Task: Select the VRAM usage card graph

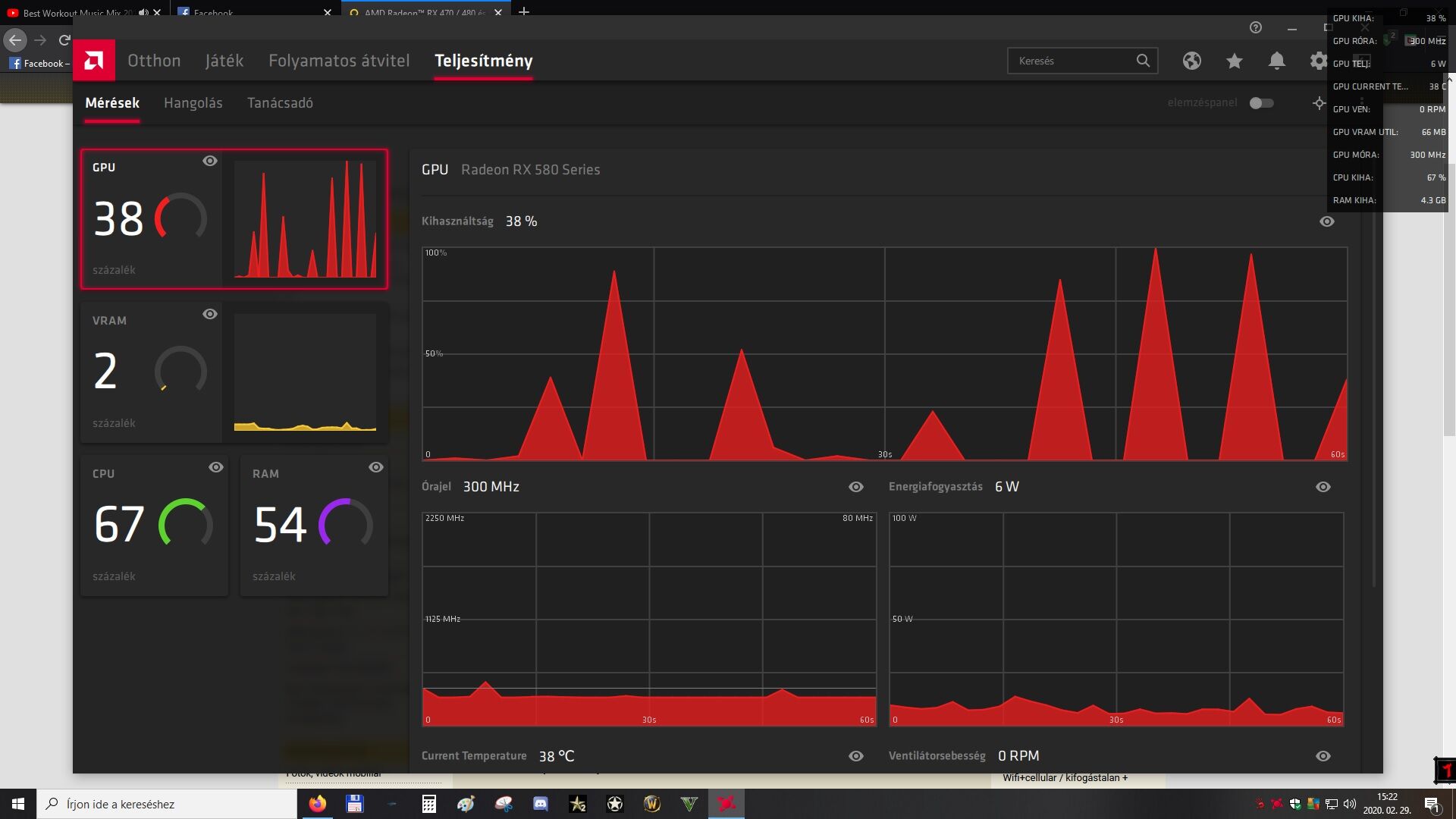Action: pyautogui.click(x=305, y=372)
